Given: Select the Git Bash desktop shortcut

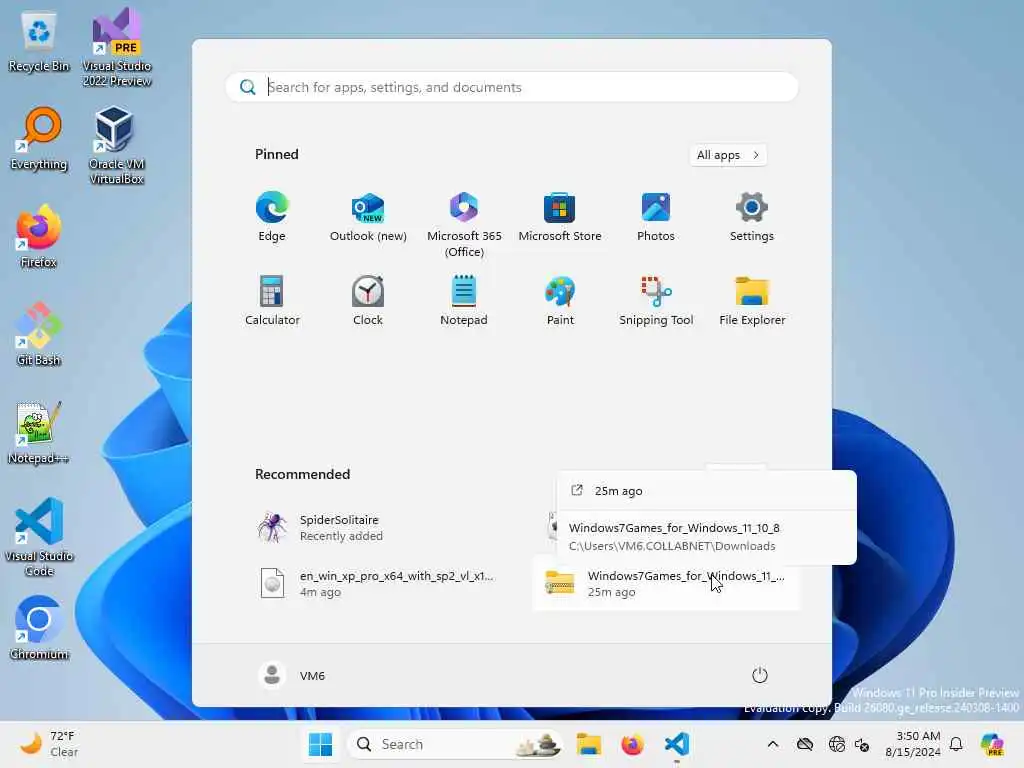Looking at the screenshot, I should pyautogui.click(x=39, y=334).
